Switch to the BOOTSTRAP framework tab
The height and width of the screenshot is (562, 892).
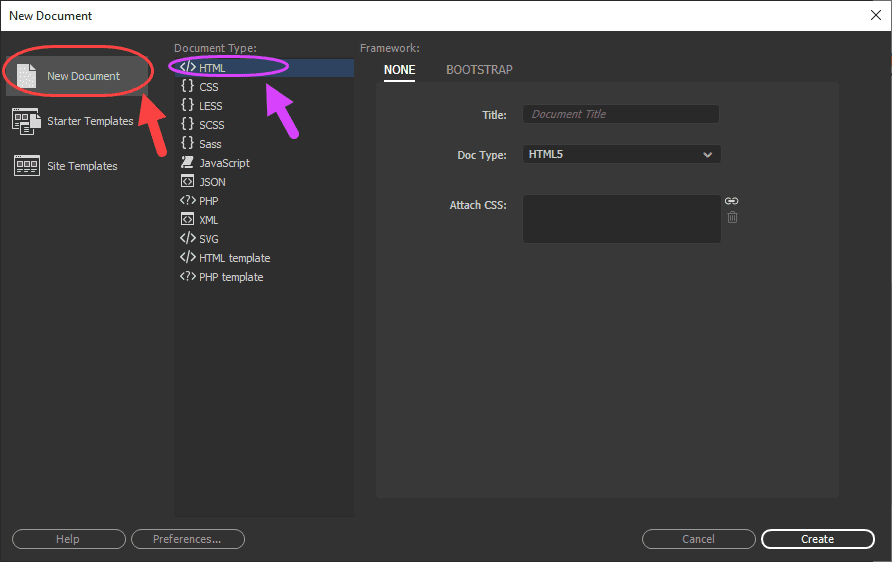[479, 70]
